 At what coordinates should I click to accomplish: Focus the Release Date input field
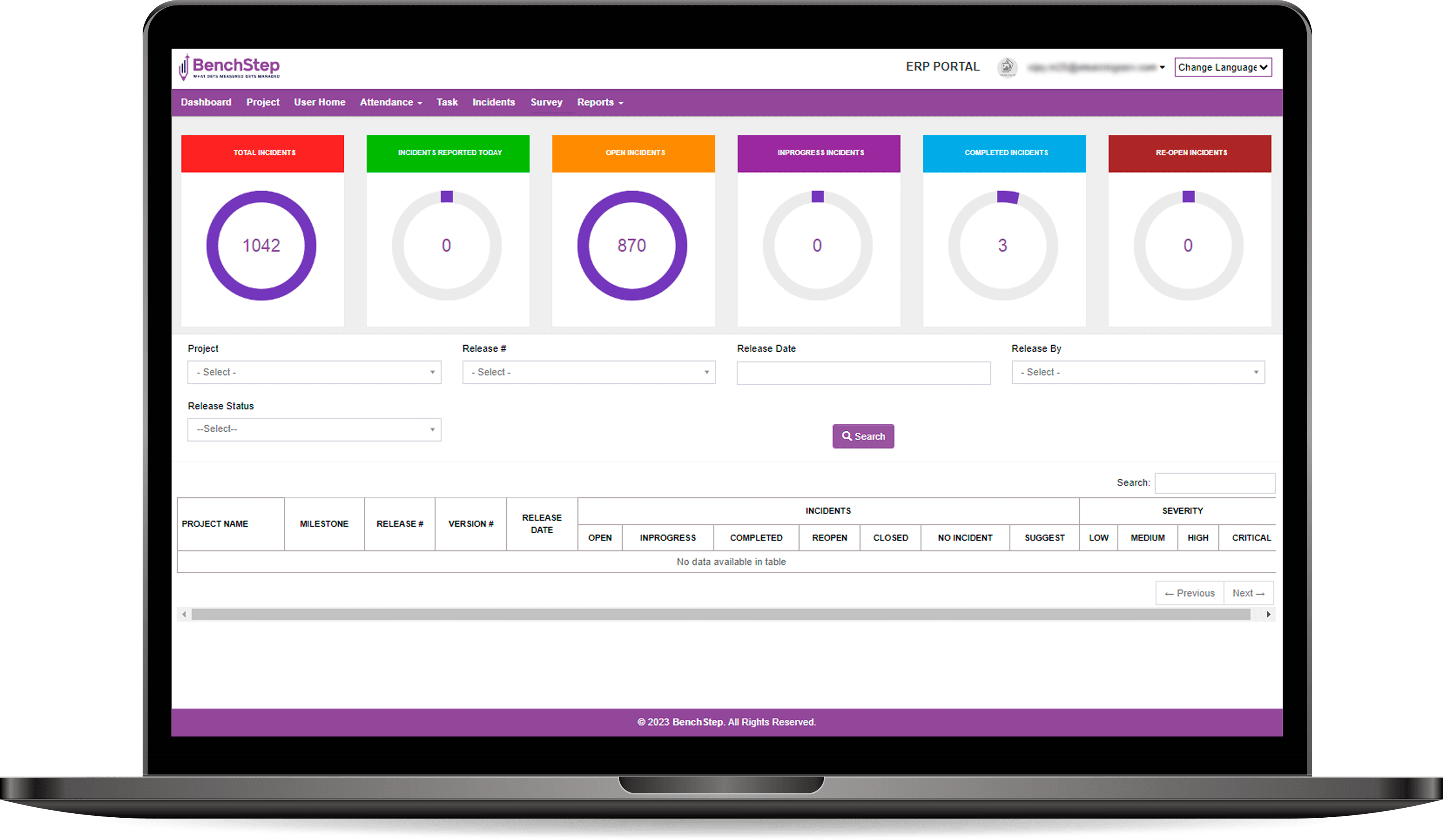[863, 373]
